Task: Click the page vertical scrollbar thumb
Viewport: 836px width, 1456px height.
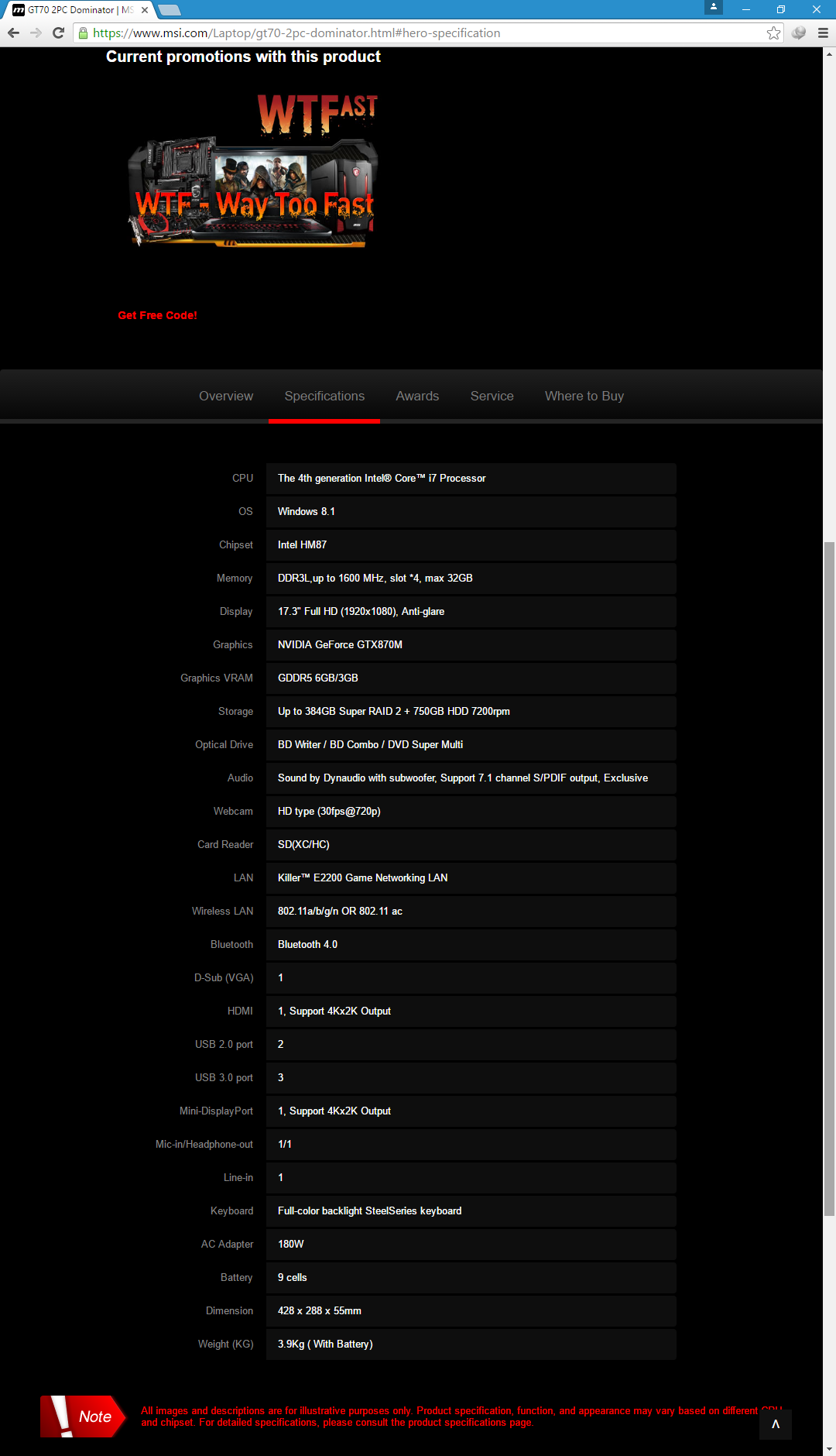Action: pos(829,879)
